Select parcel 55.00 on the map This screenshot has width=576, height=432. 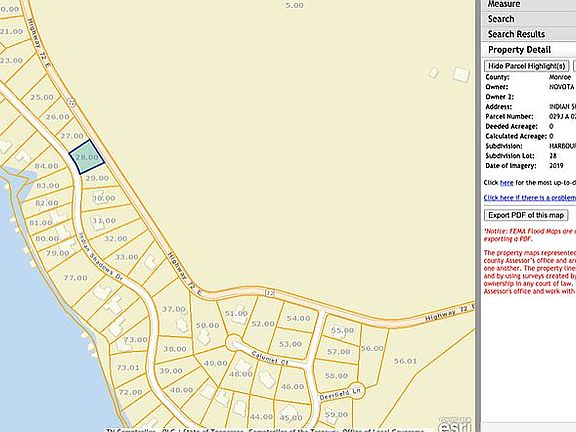click(342, 330)
